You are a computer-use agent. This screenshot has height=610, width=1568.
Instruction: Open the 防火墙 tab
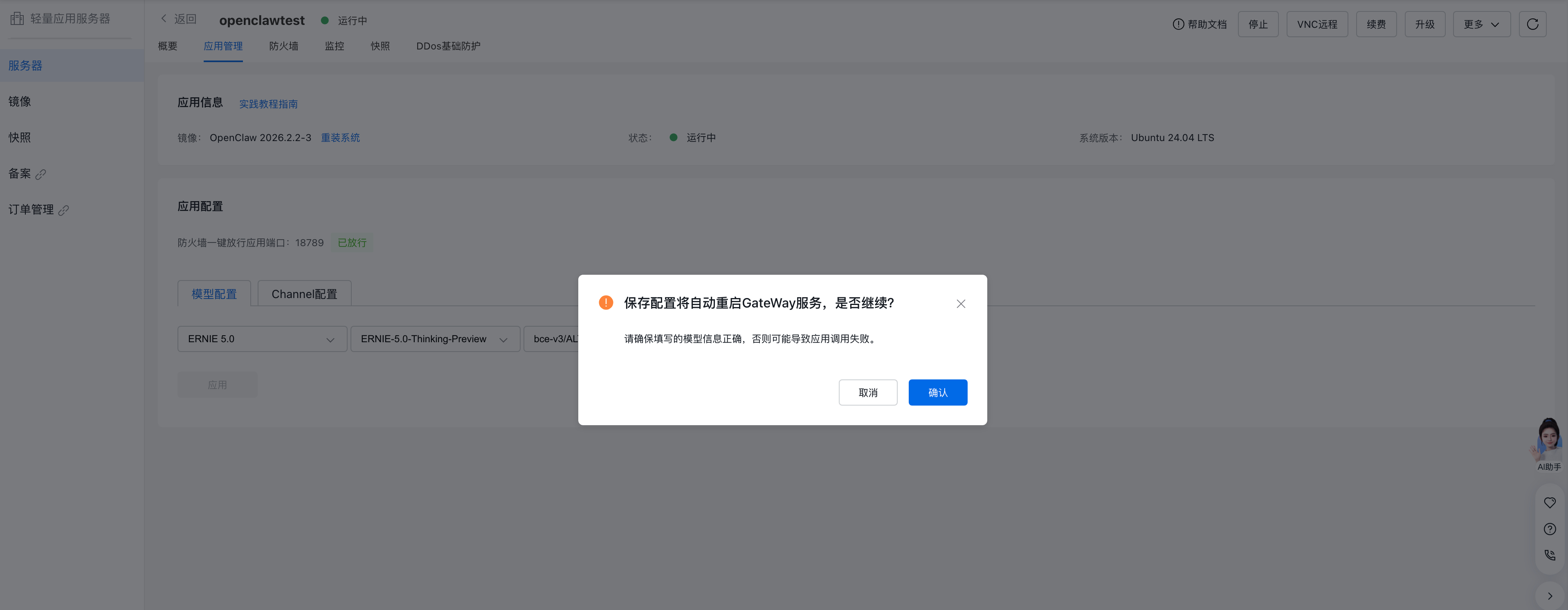pyautogui.click(x=284, y=46)
